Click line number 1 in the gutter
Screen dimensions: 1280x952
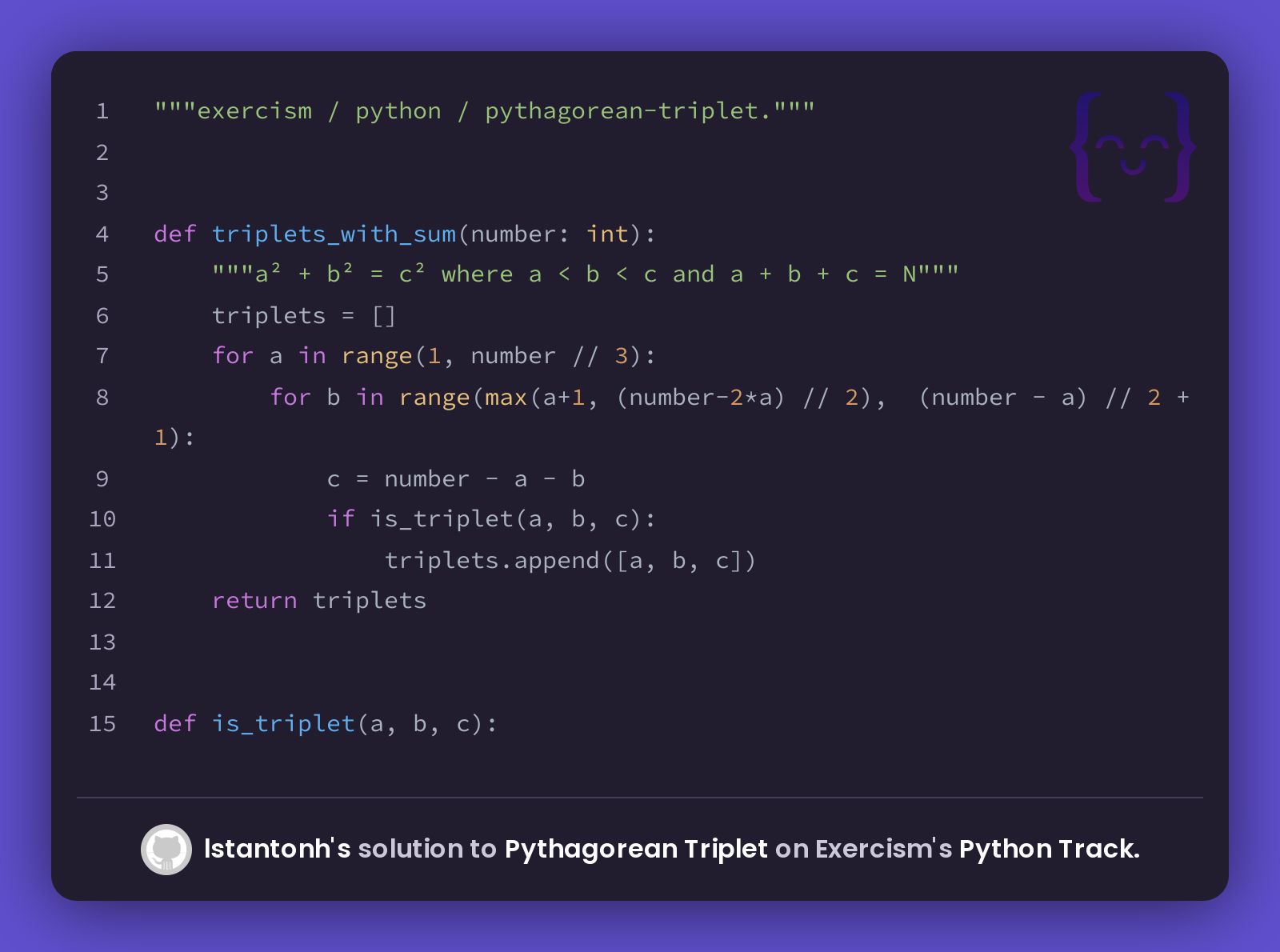coord(102,111)
